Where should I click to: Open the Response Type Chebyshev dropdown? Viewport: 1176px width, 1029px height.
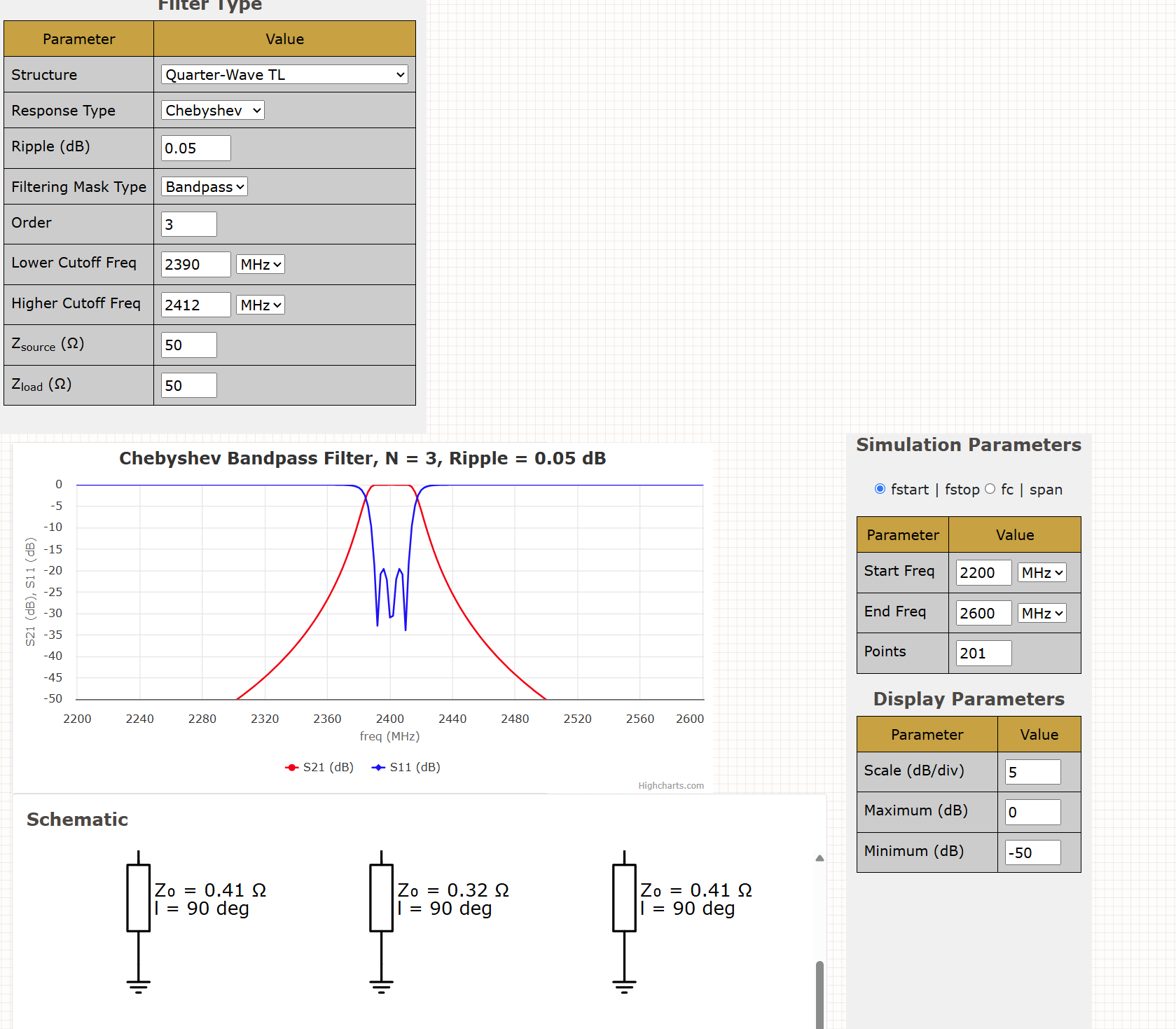coord(213,111)
